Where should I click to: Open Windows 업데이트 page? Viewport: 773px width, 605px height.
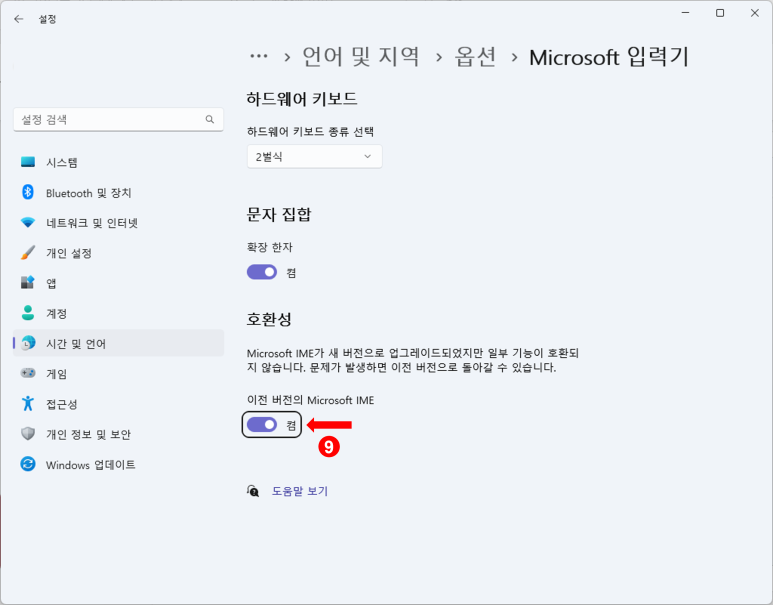click(118, 464)
